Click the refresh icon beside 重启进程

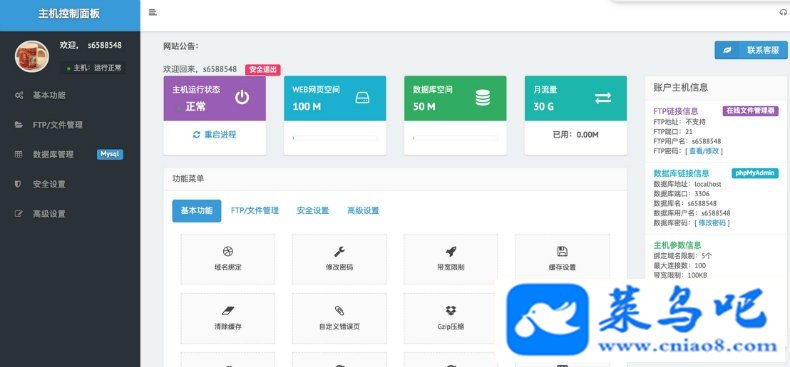pos(196,135)
